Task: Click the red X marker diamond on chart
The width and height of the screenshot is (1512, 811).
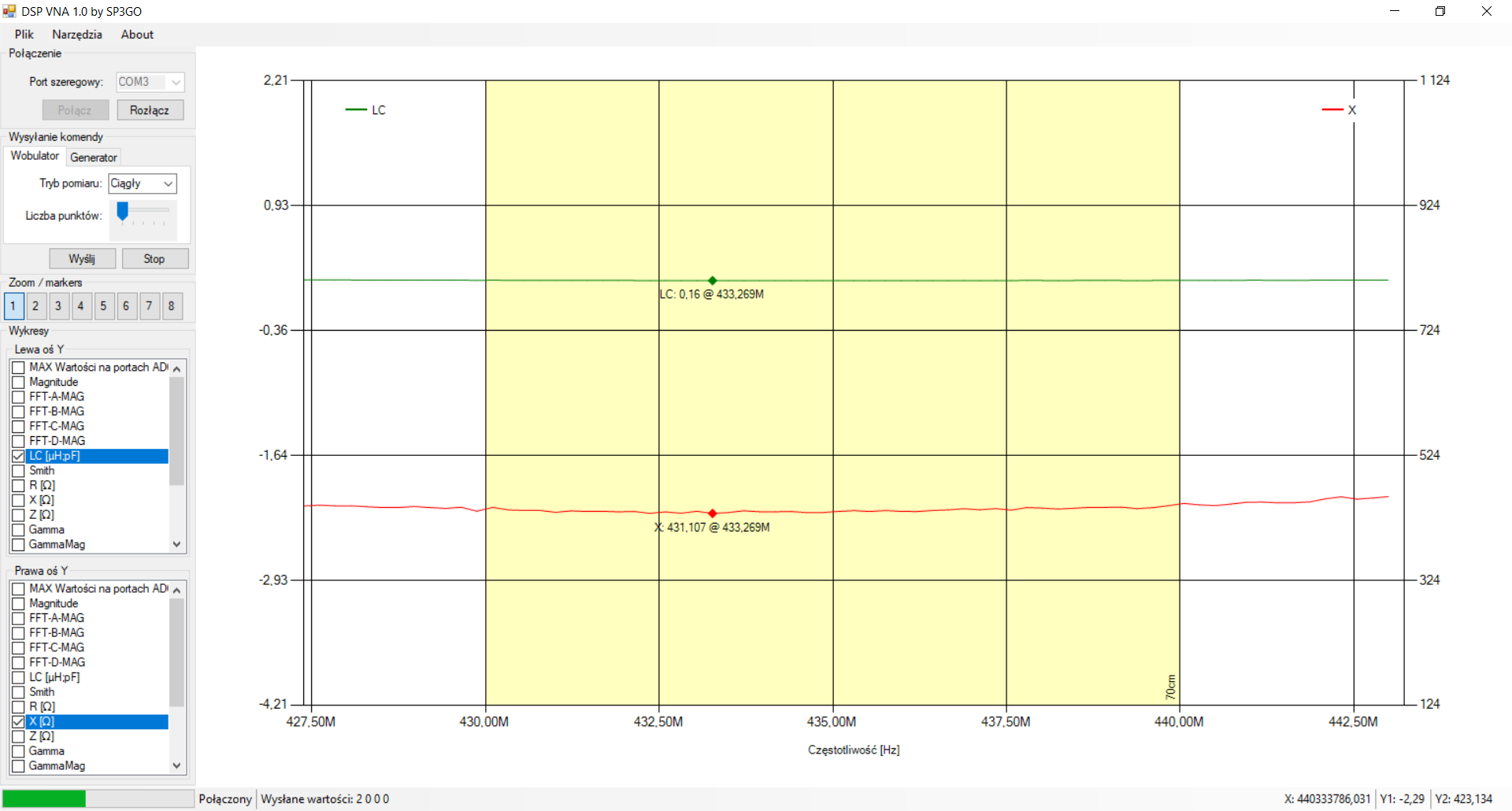Action: (712, 513)
